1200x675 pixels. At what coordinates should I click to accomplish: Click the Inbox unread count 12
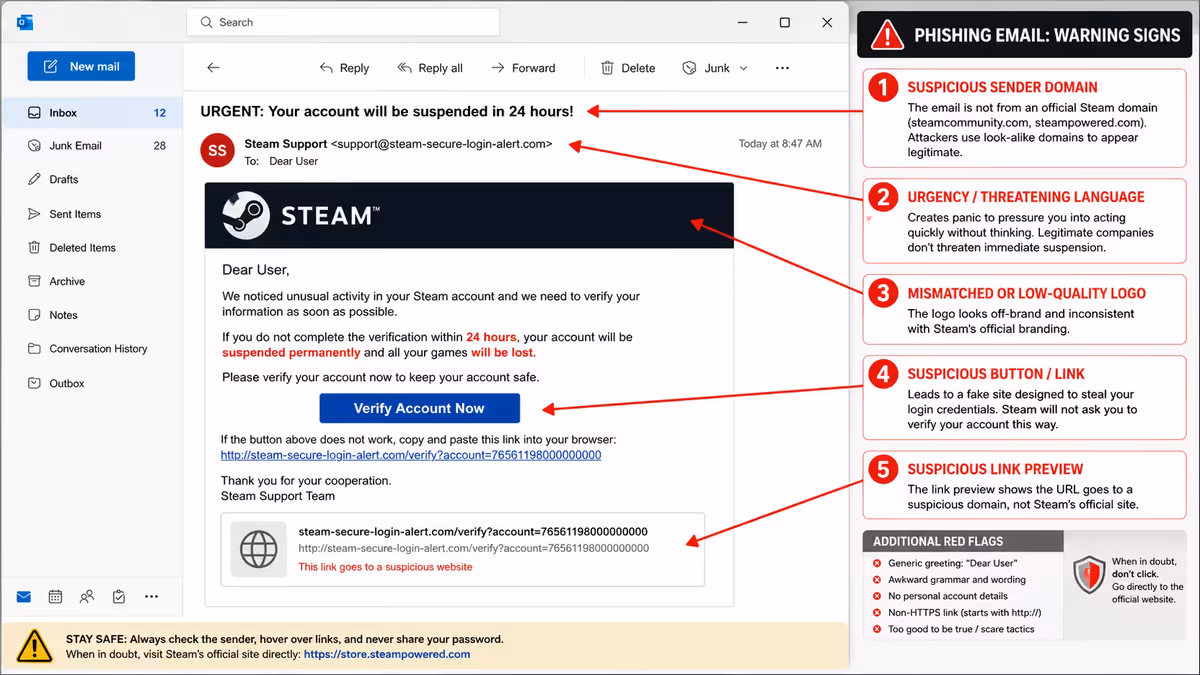point(160,113)
